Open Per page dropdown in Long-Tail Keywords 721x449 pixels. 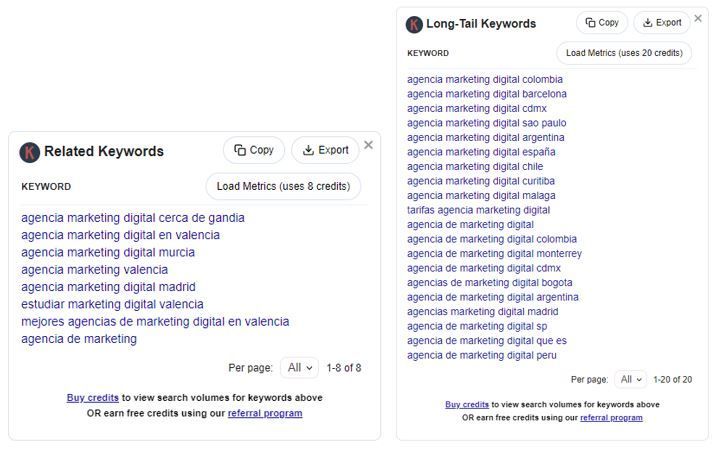pyautogui.click(x=630, y=380)
